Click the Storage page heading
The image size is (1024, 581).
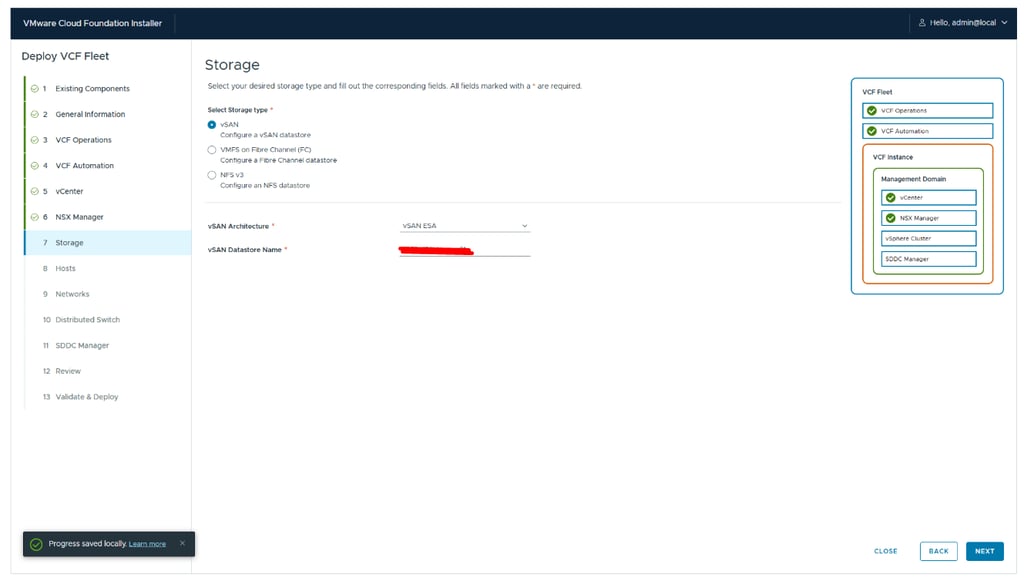(232, 65)
